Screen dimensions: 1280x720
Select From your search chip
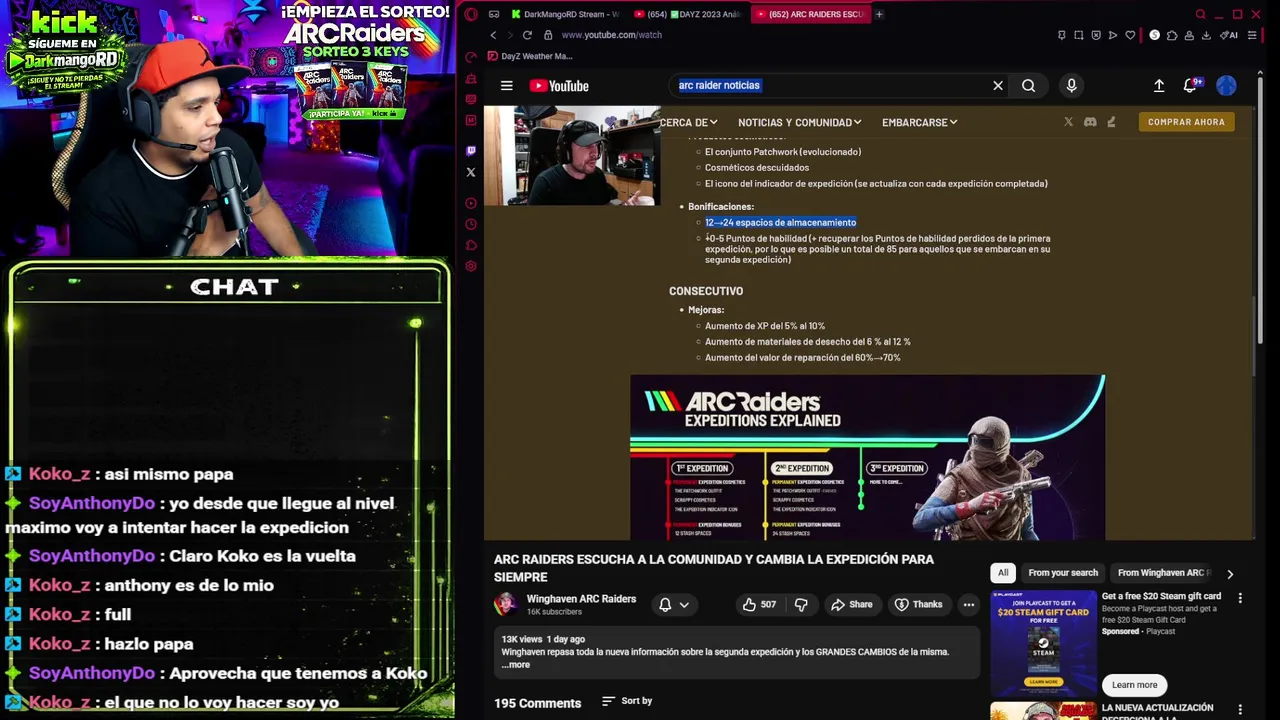click(x=1063, y=573)
